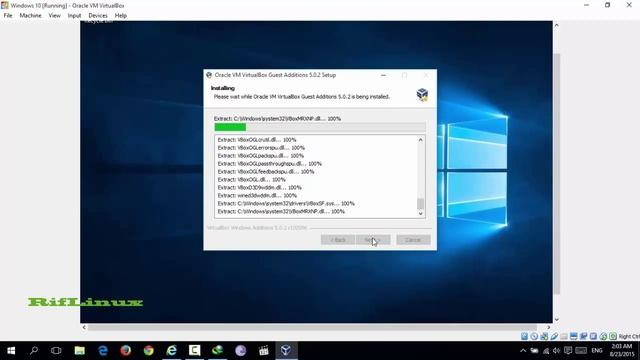Click the network adapter status icon

(x=544, y=336)
